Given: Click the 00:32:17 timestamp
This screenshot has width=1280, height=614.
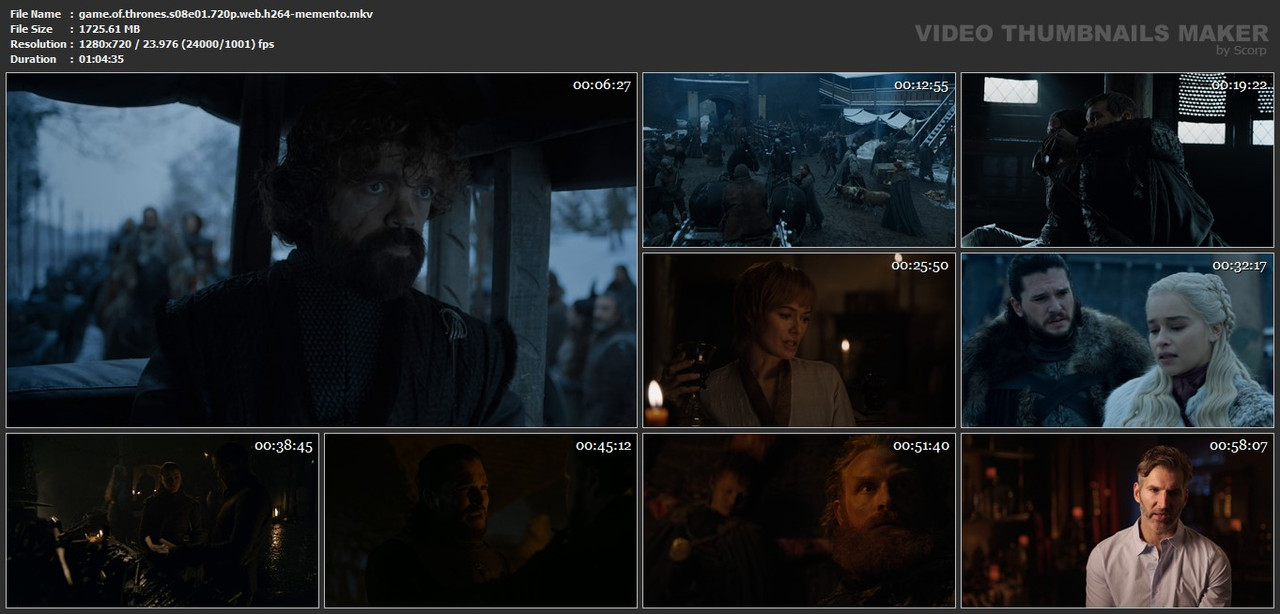Looking at the screenshot, I should 1239,265.
